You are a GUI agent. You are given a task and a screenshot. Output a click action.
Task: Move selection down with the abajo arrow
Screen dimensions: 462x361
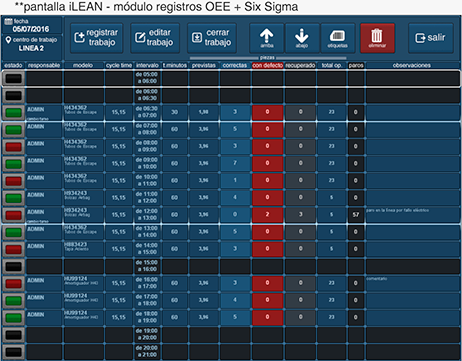(x=302, y=38)
